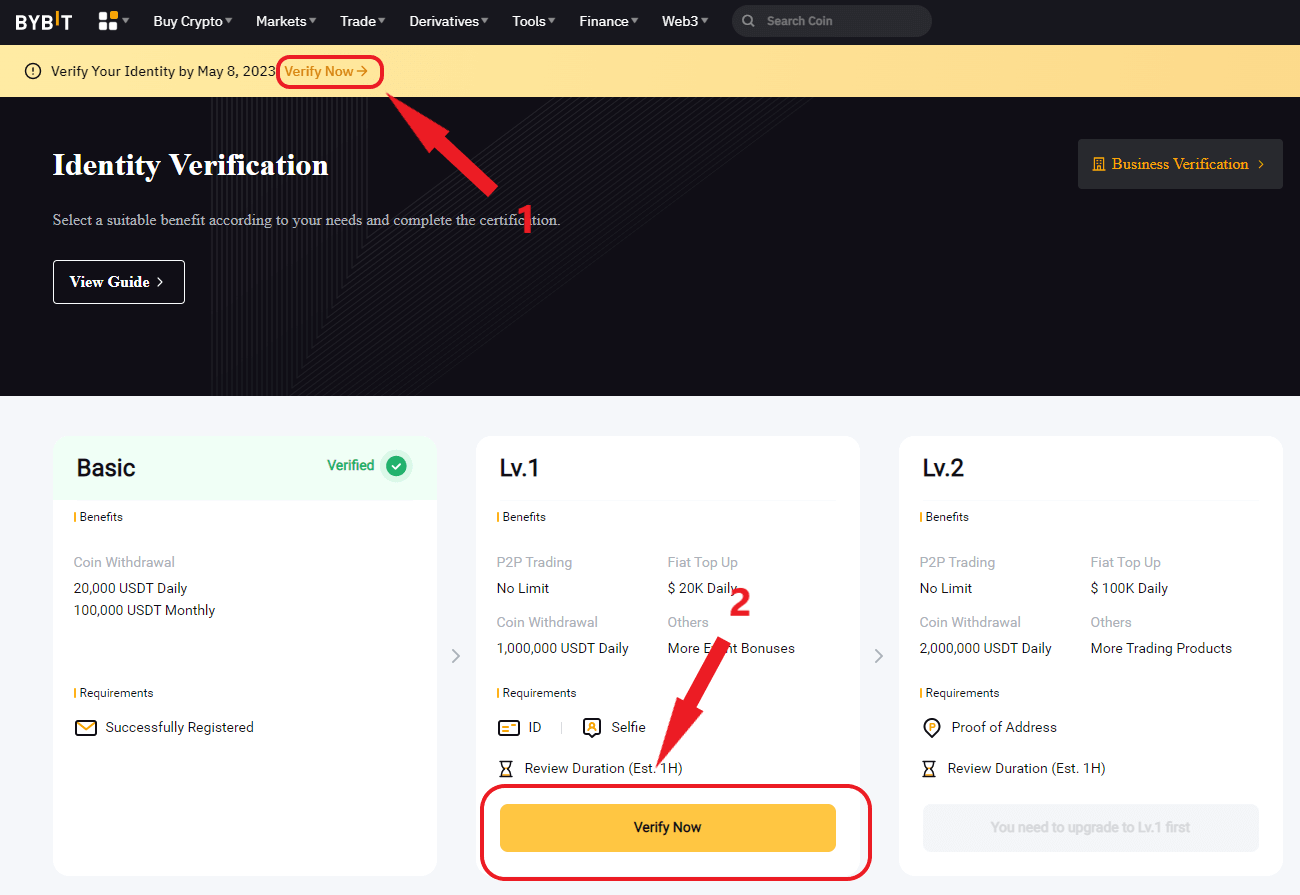Click the Bybit logo
The width and height of the screenshot is (1300, 895).
tap(43, 21)
